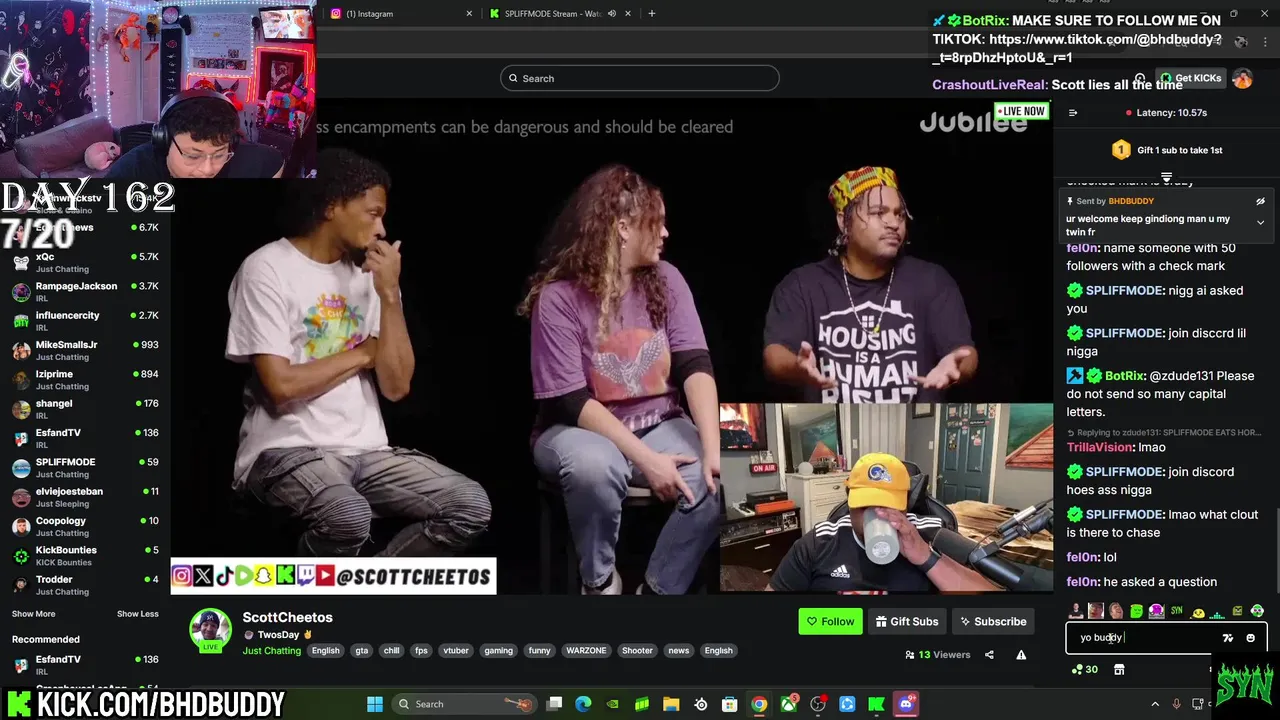Open xQc channel in sidebar
The width and height of the screenshot is (1280, 720).
[x=85, y=262]
